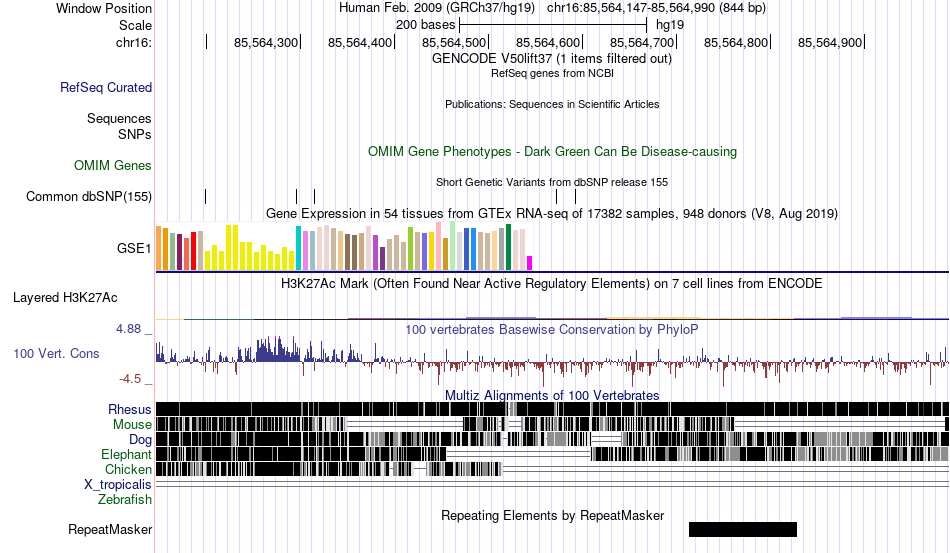950x553 pixels.
Task: Click the Basewise Conservation by PhyloP title
Action: pyautogui.click(x=552, y=329)
